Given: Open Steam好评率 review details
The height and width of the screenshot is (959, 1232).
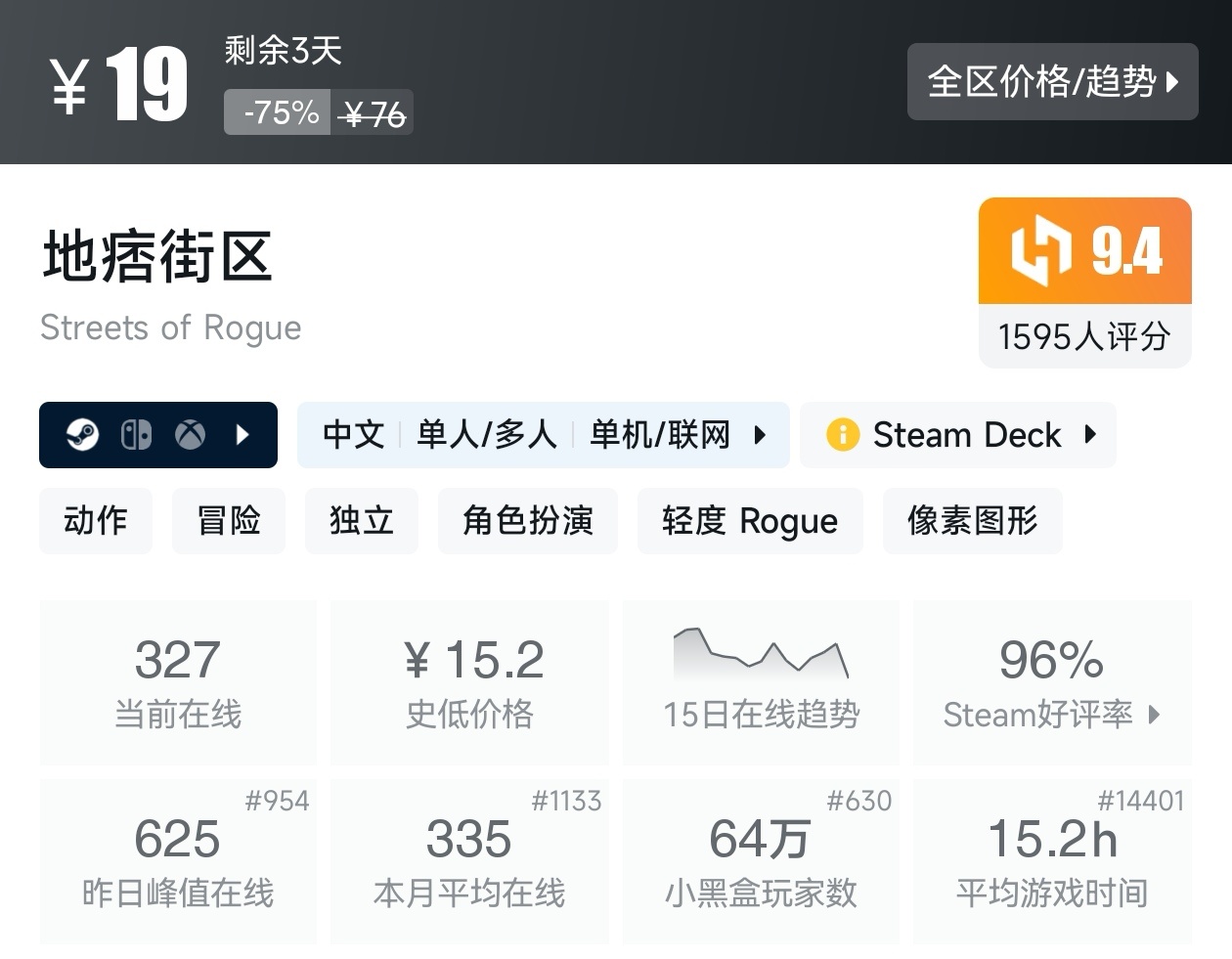Looking at the screenshot, I should (1052, 682).
